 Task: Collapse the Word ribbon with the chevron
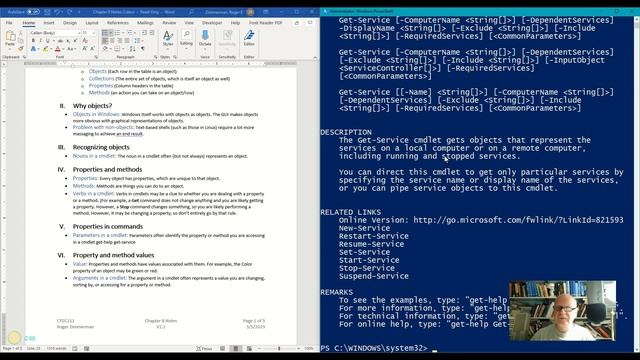(315, 58)
